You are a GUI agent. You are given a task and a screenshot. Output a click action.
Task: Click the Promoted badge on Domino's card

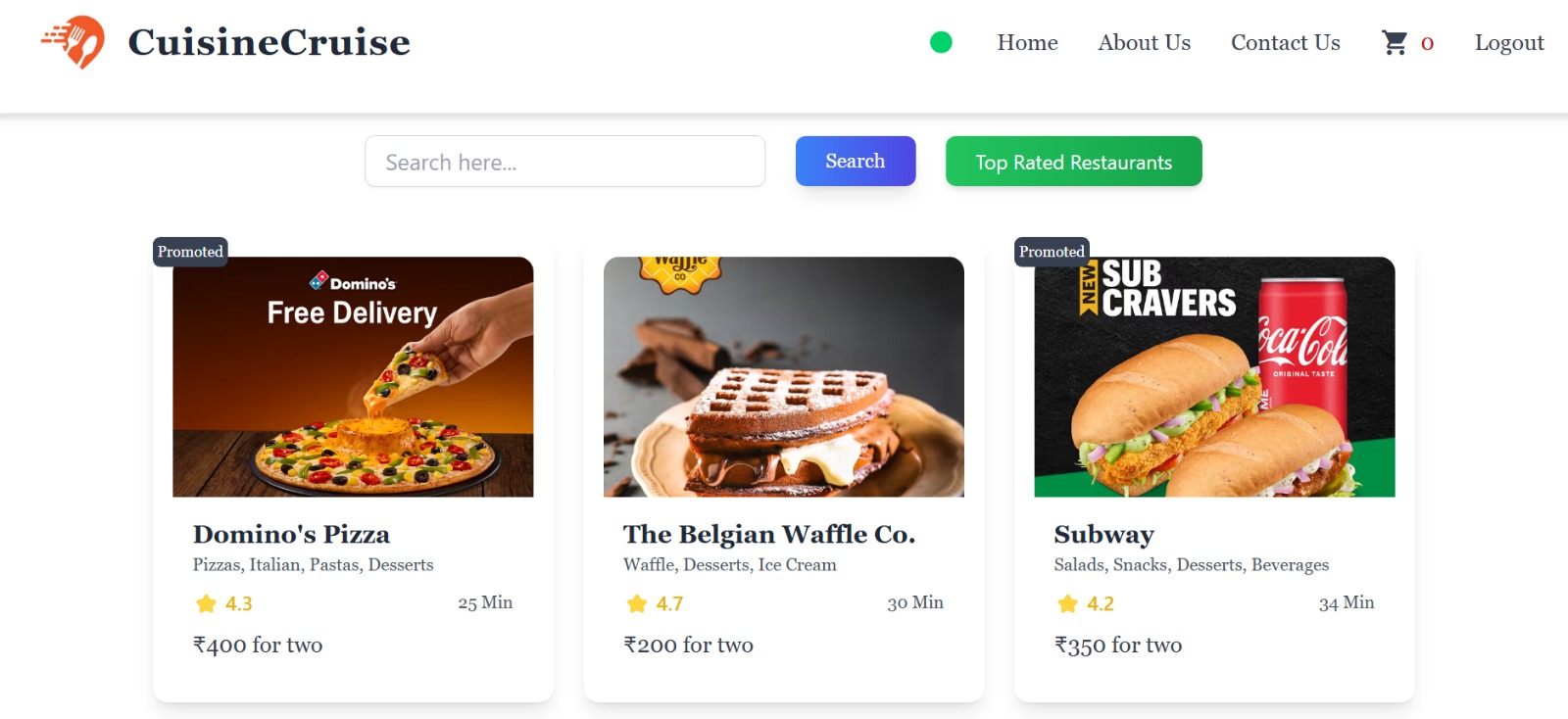click(190, 252)
